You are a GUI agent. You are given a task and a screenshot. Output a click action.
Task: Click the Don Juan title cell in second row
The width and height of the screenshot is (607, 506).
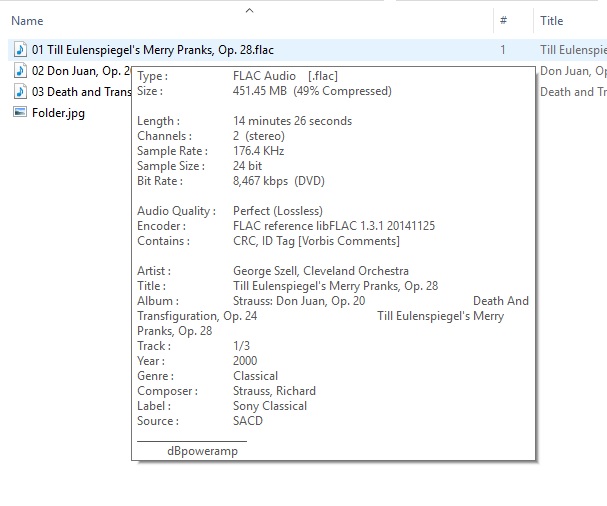point(572,71)
